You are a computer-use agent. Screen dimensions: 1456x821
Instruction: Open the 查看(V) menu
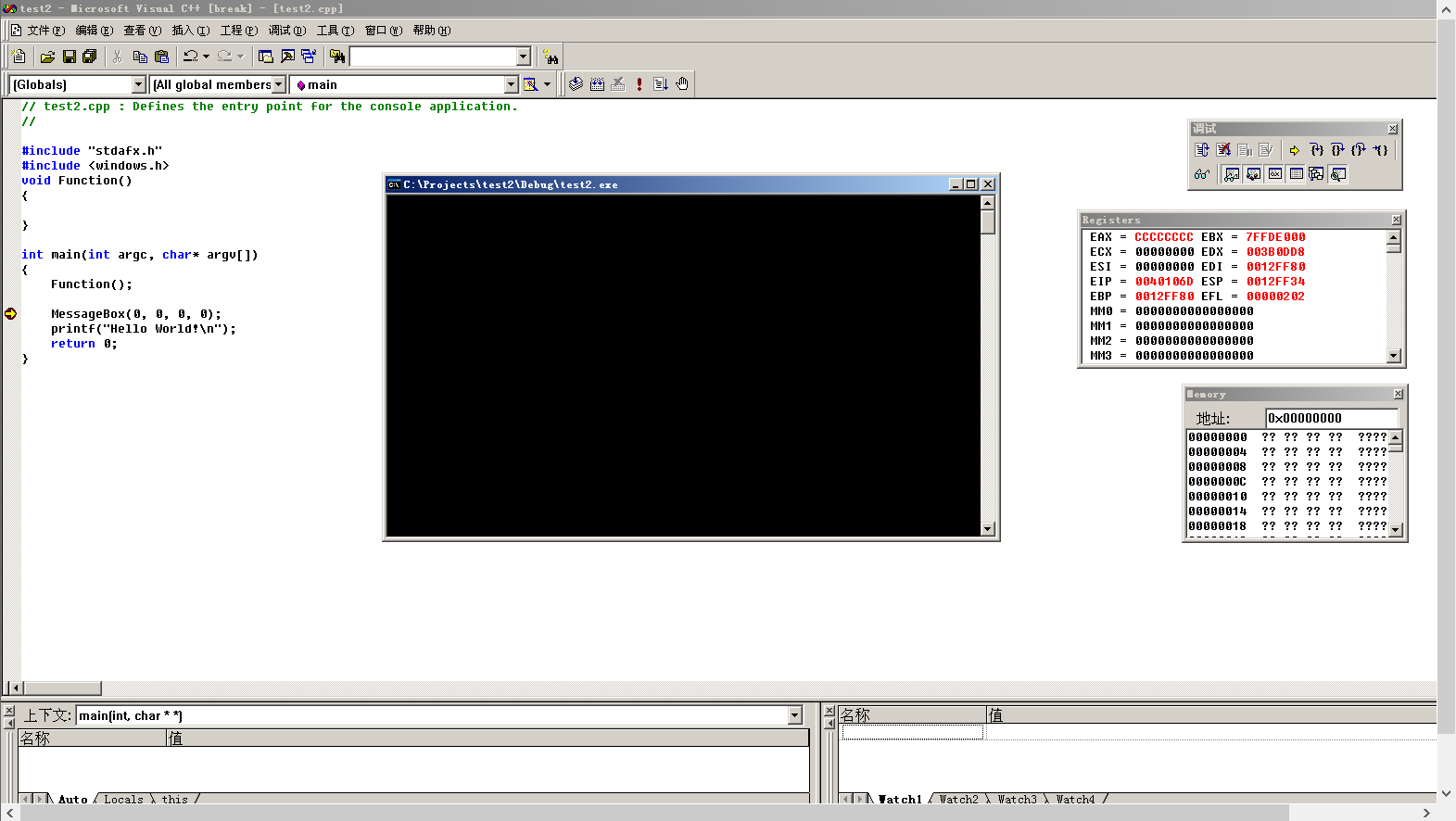142,31
